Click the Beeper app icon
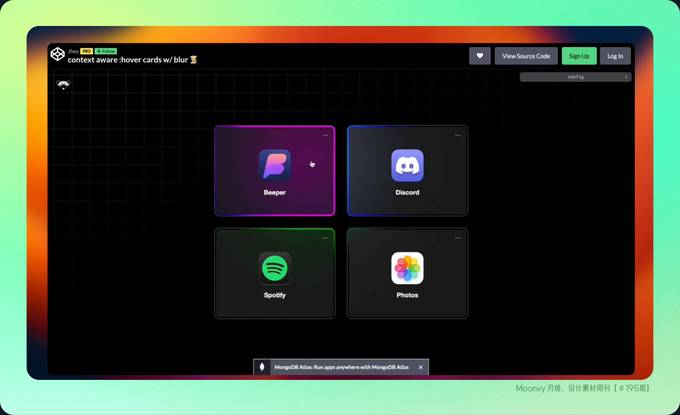The image size is (680, 415). 275,165
